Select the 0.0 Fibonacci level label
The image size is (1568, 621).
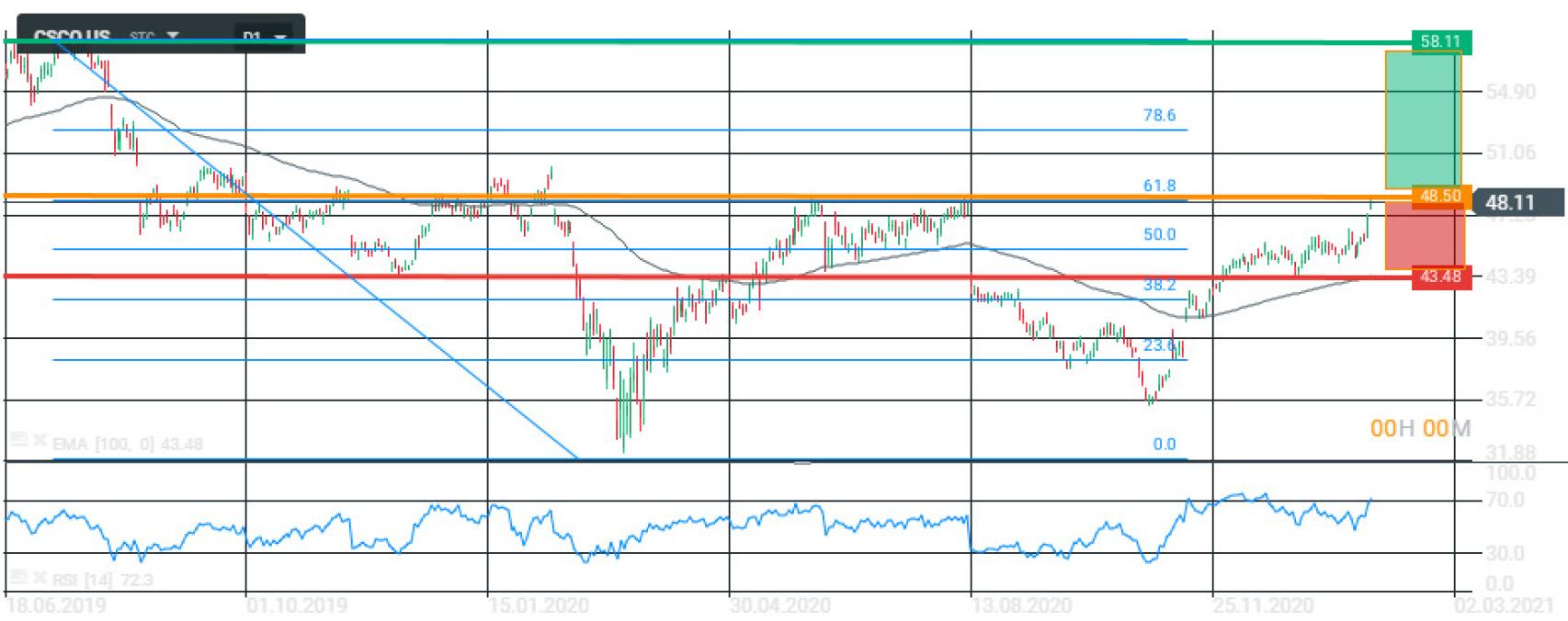(x=1164, y=444)
